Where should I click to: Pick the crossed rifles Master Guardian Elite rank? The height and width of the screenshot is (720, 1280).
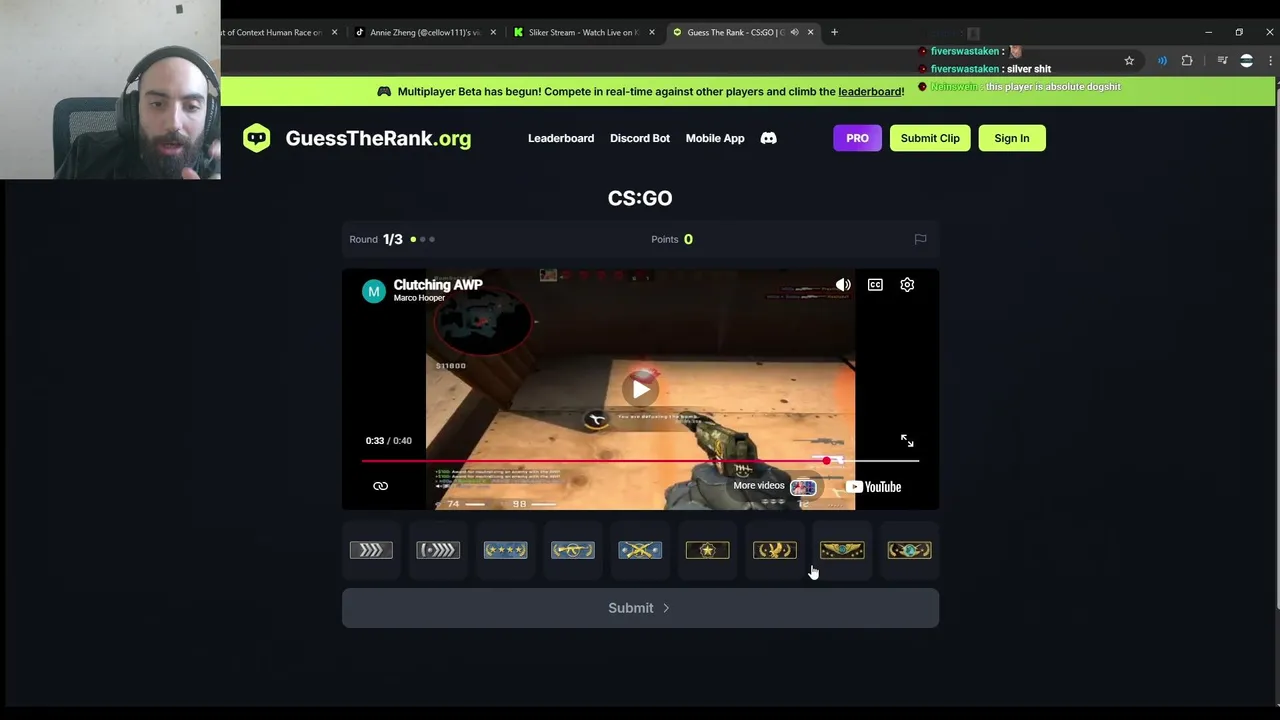click(x=640, y=550)
